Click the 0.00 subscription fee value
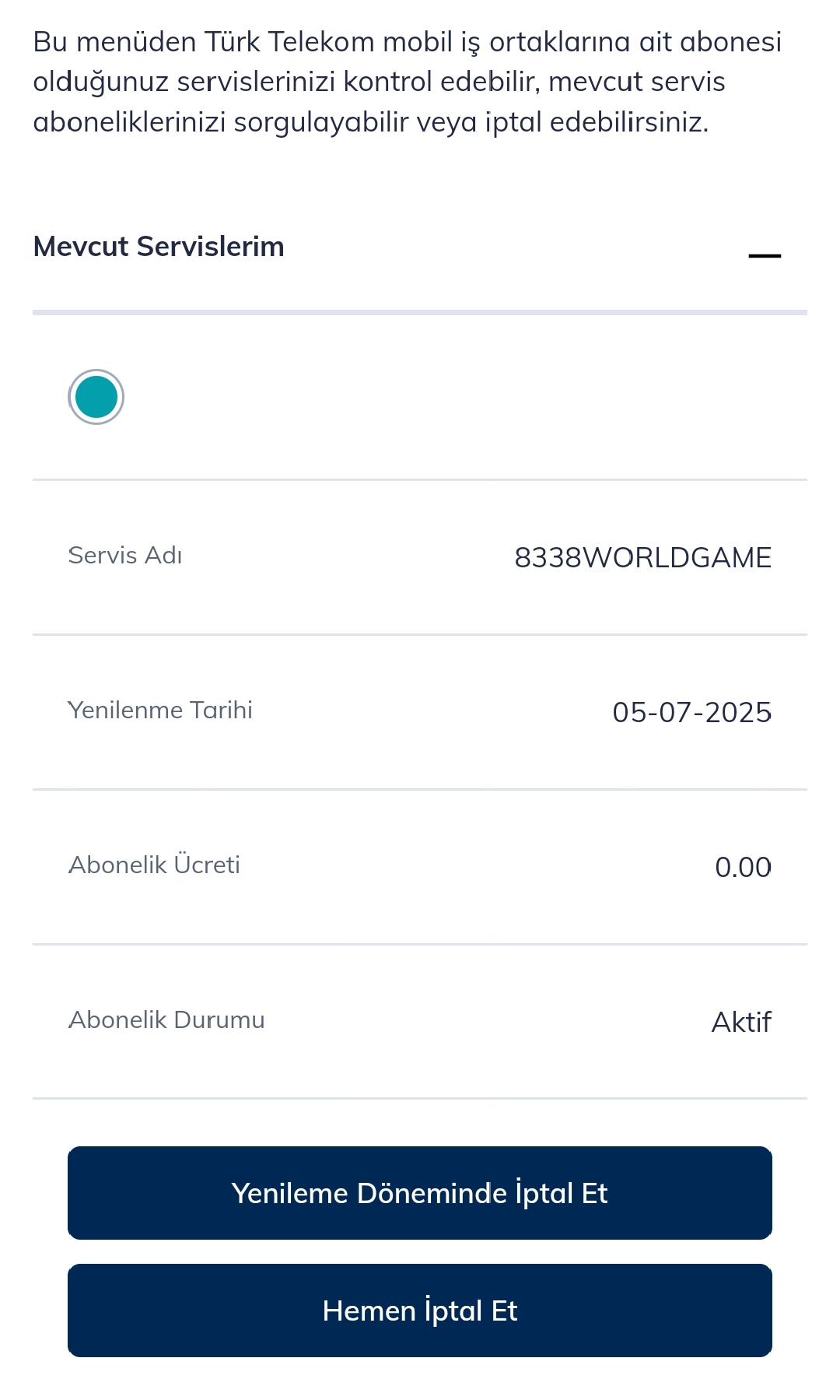This screenshot has height=1400, width=840. 743,867
